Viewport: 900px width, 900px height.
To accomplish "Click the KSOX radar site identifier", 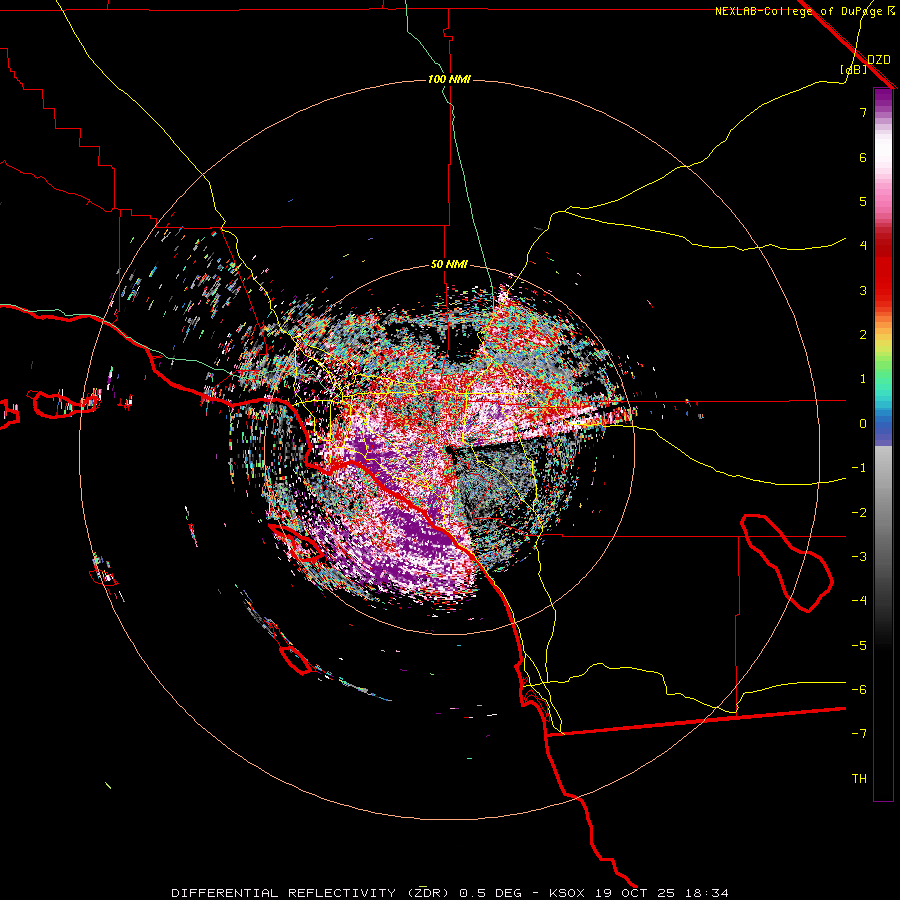I will click(x=567, y=893).
